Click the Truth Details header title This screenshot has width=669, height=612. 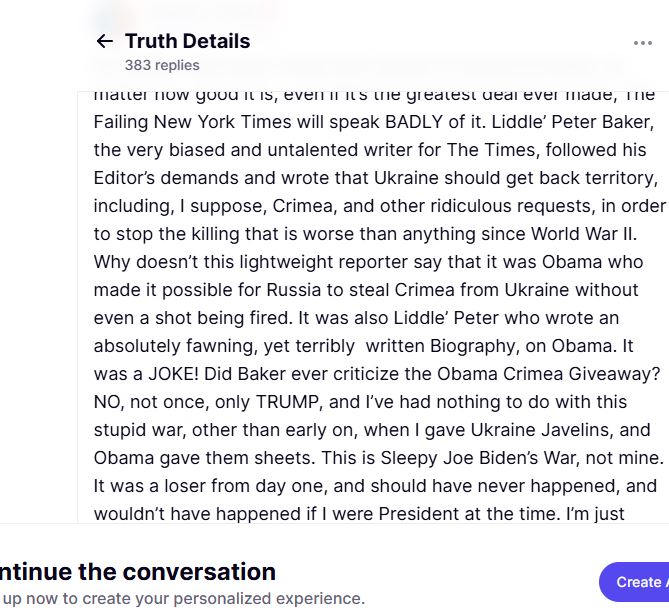[x=188, y=41]
